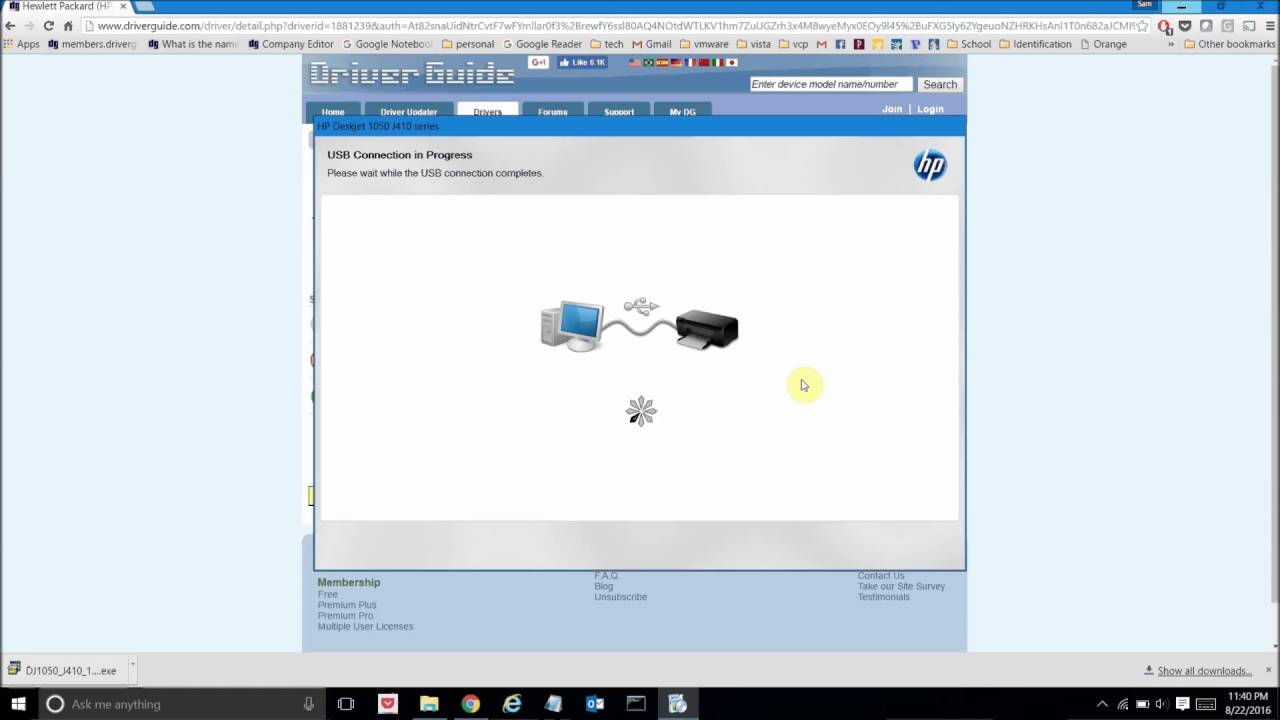
Task: Open the Other bookmarks folder
Action: tap(1229, 44)
